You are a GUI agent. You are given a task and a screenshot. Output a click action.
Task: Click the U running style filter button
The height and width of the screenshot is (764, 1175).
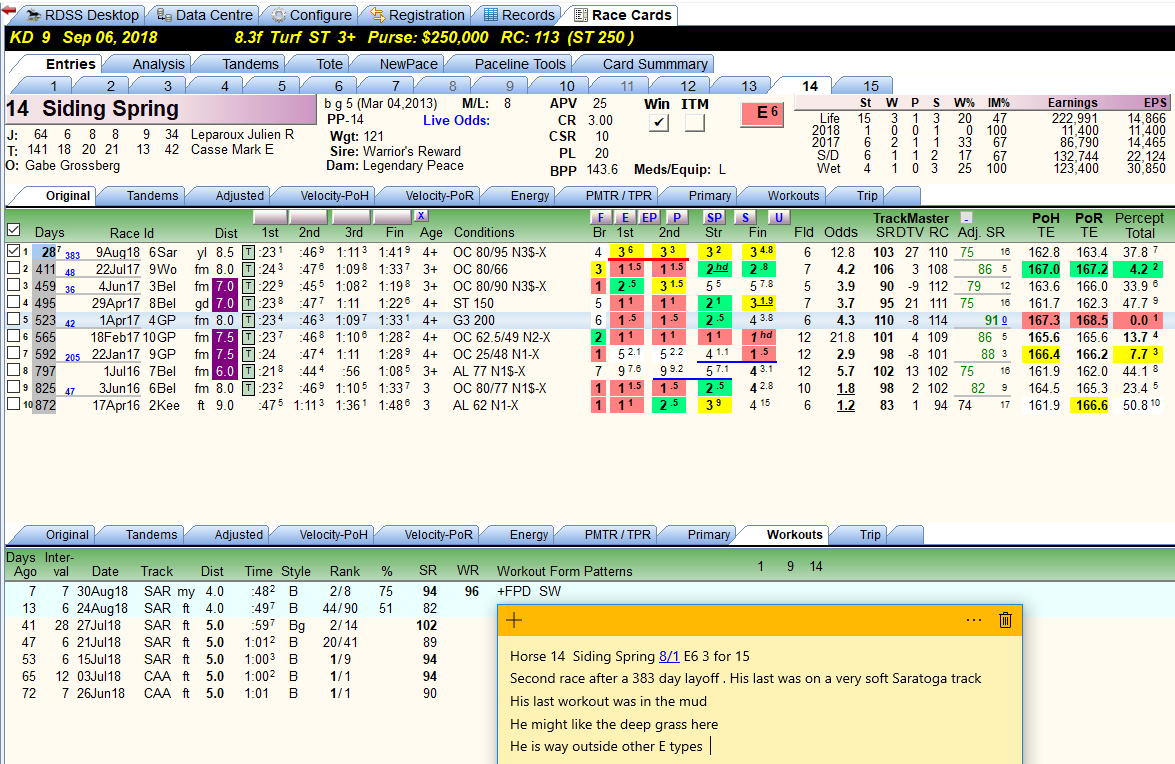pyautogui.click(x=779, y=217)
